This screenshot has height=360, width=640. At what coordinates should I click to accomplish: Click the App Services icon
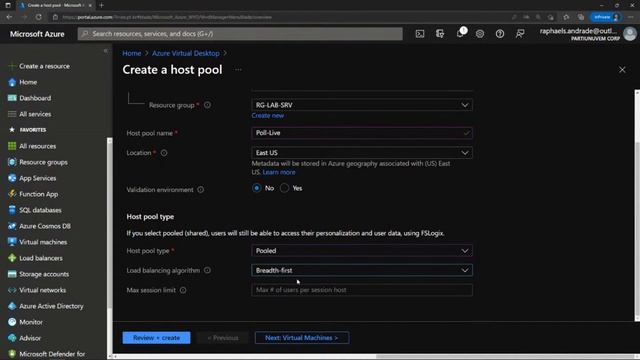12,178
